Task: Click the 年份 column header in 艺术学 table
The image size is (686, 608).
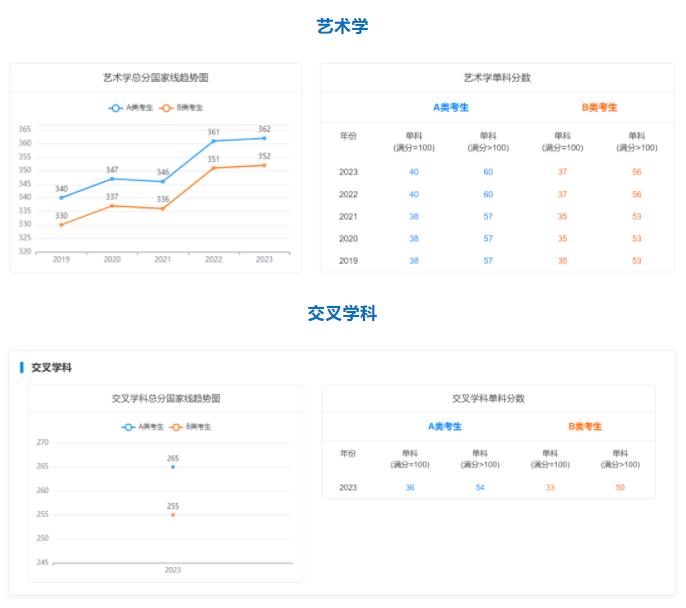Action: point(348,136)
